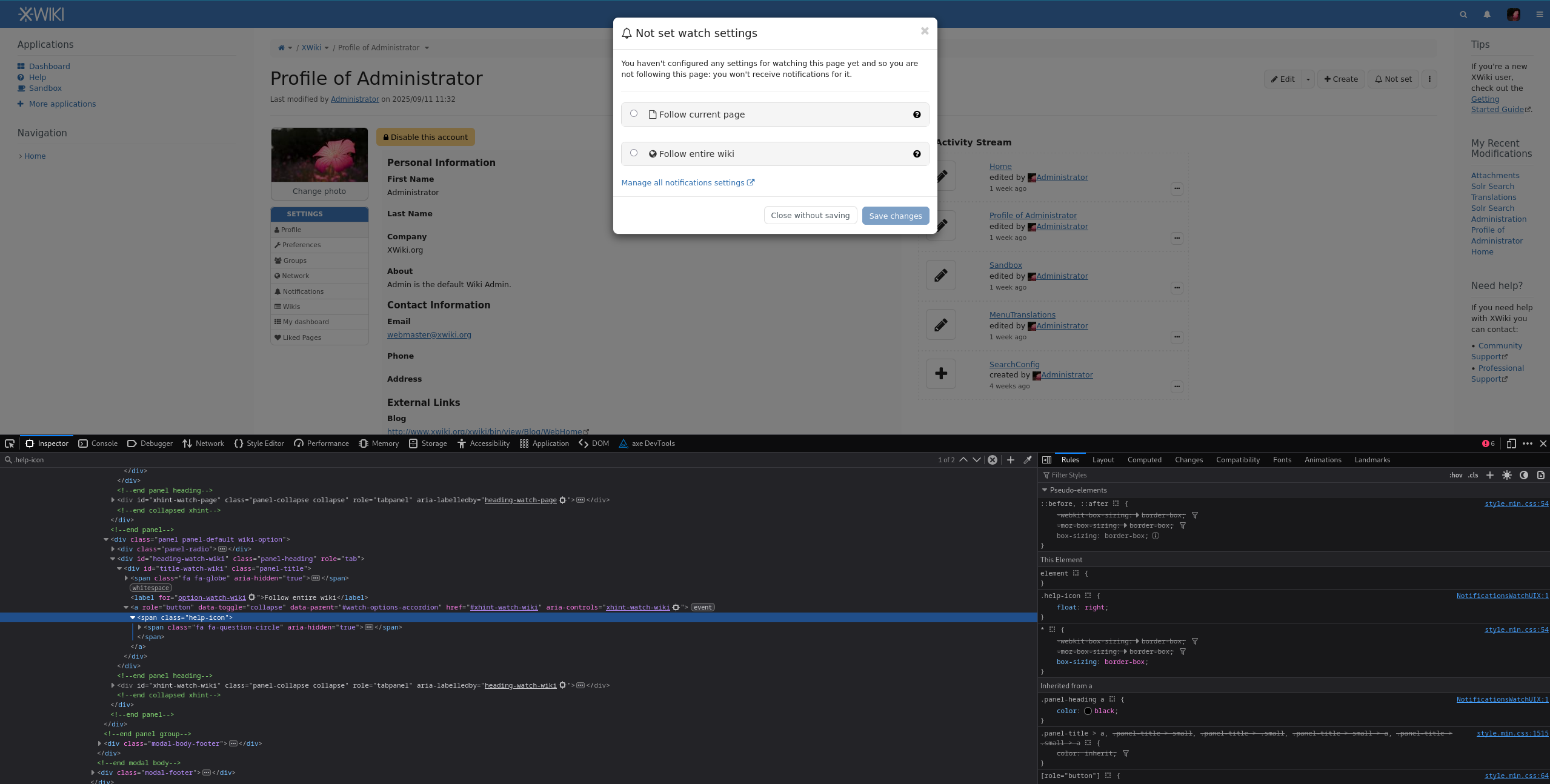Switch to the Console tab

click(x=98, y=443)
